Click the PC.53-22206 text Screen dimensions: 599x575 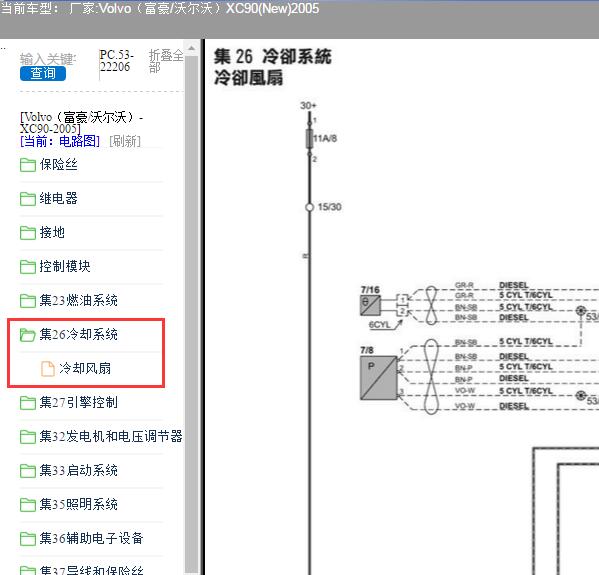click(117, 61)
